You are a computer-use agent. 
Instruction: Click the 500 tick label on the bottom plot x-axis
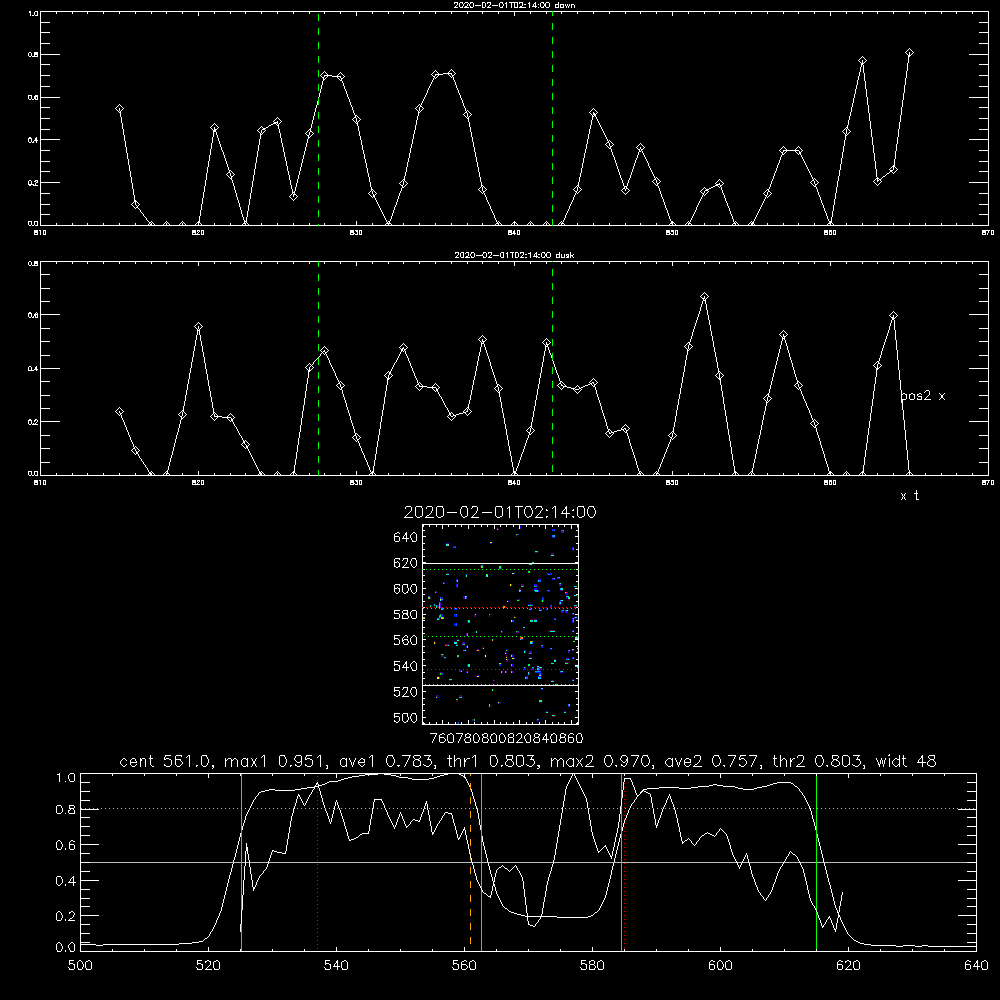[80, 966]
